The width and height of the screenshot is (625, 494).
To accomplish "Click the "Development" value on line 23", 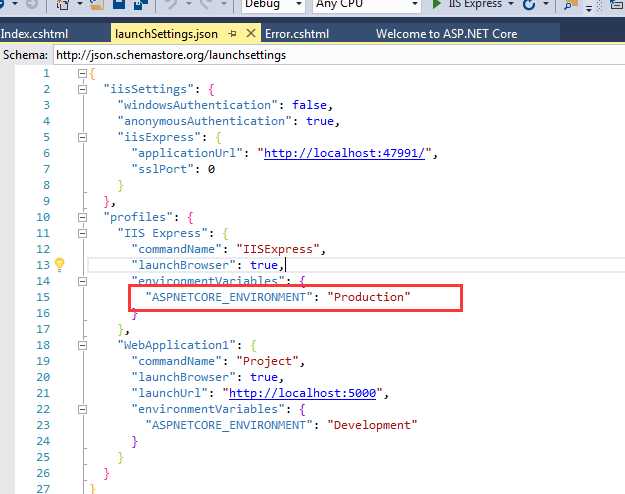I will tap(372, 425).
